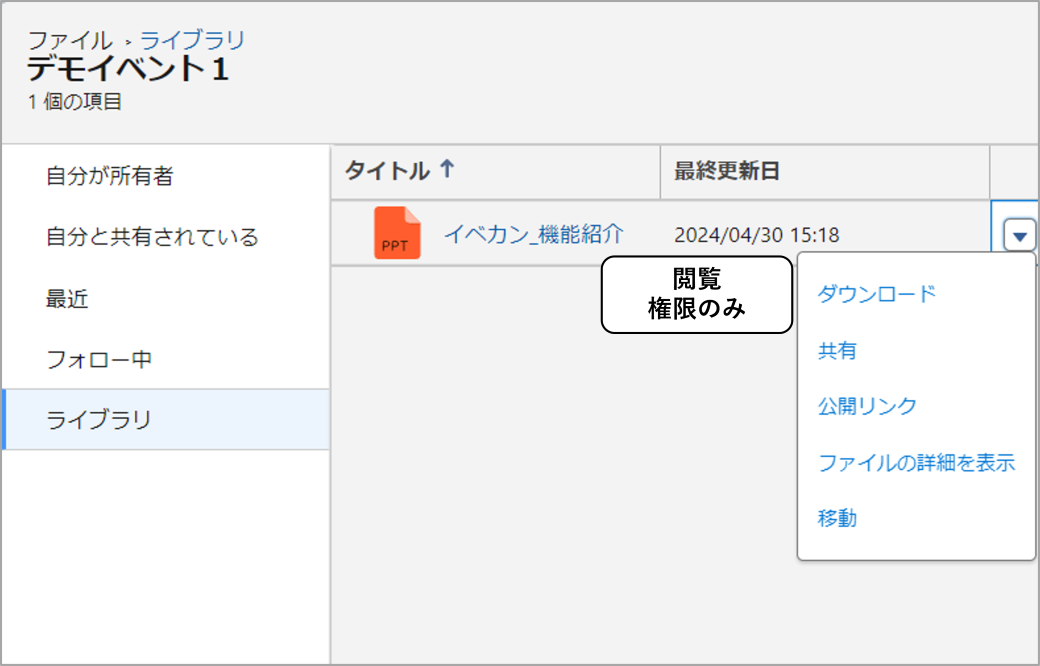Open the row actions dropdown arrow
The width and height of the screenshot is (1040, 666).
[x=1019, y=237]
